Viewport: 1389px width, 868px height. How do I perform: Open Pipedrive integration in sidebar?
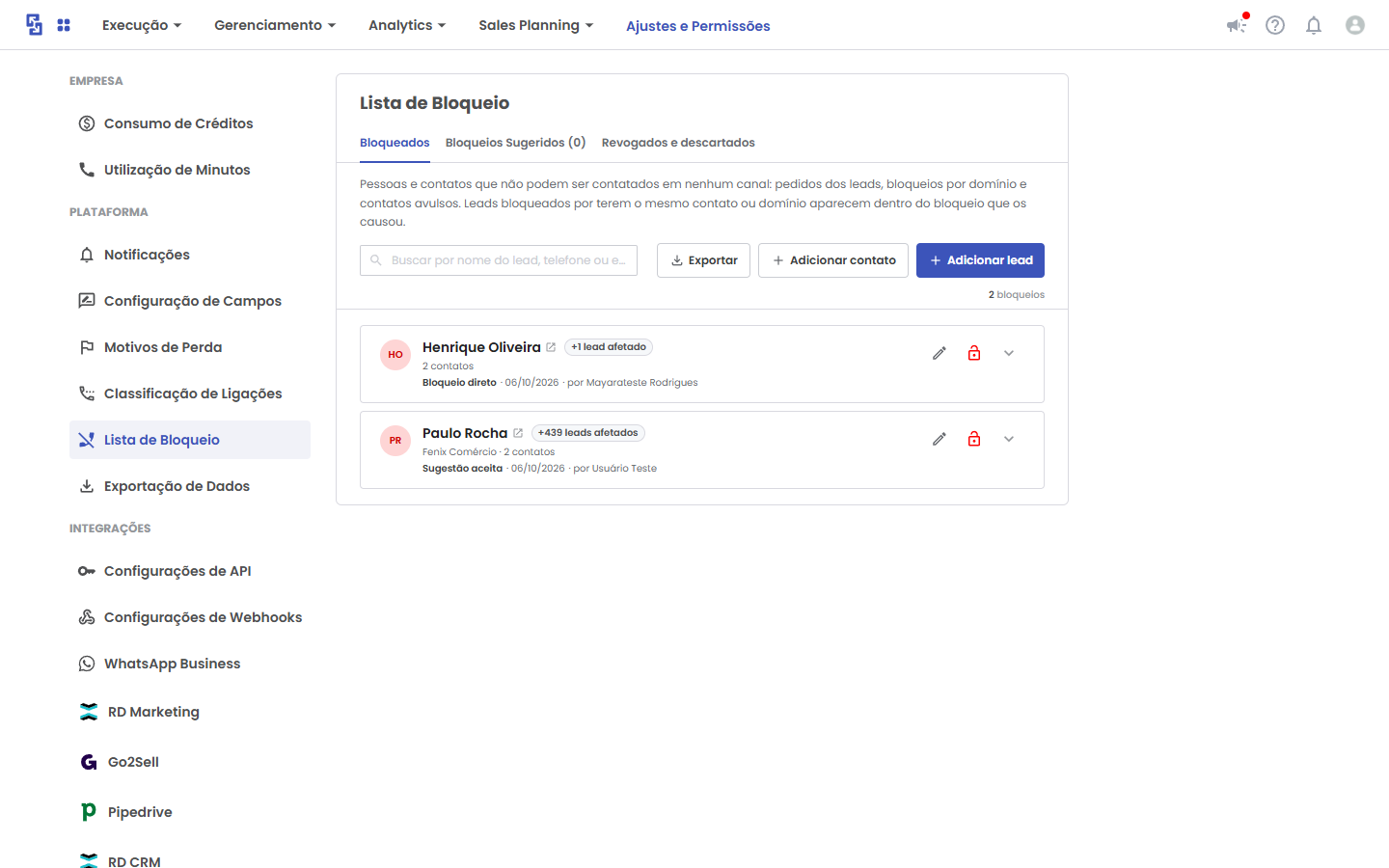[190, 812]
